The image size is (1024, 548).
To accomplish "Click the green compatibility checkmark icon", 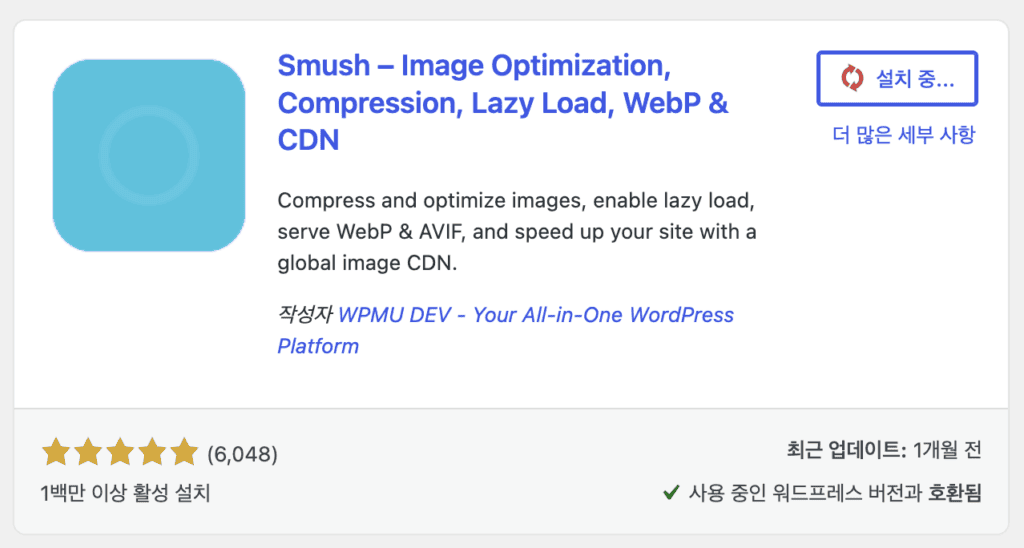I will tap(671, 492).
